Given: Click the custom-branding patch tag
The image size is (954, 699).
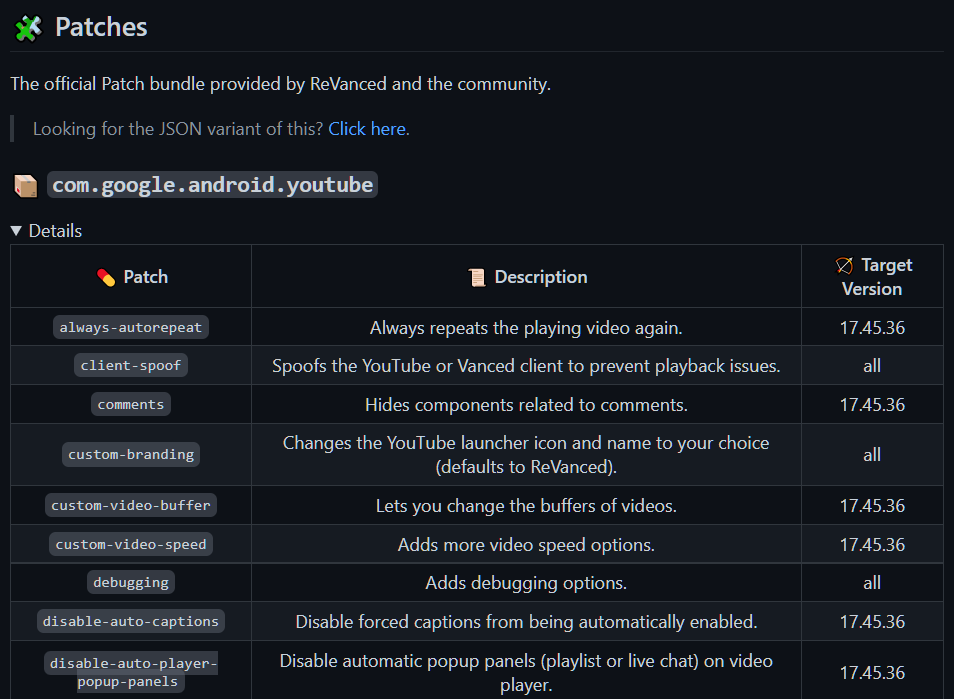Looking at the screenshot, I should [131, 454].
